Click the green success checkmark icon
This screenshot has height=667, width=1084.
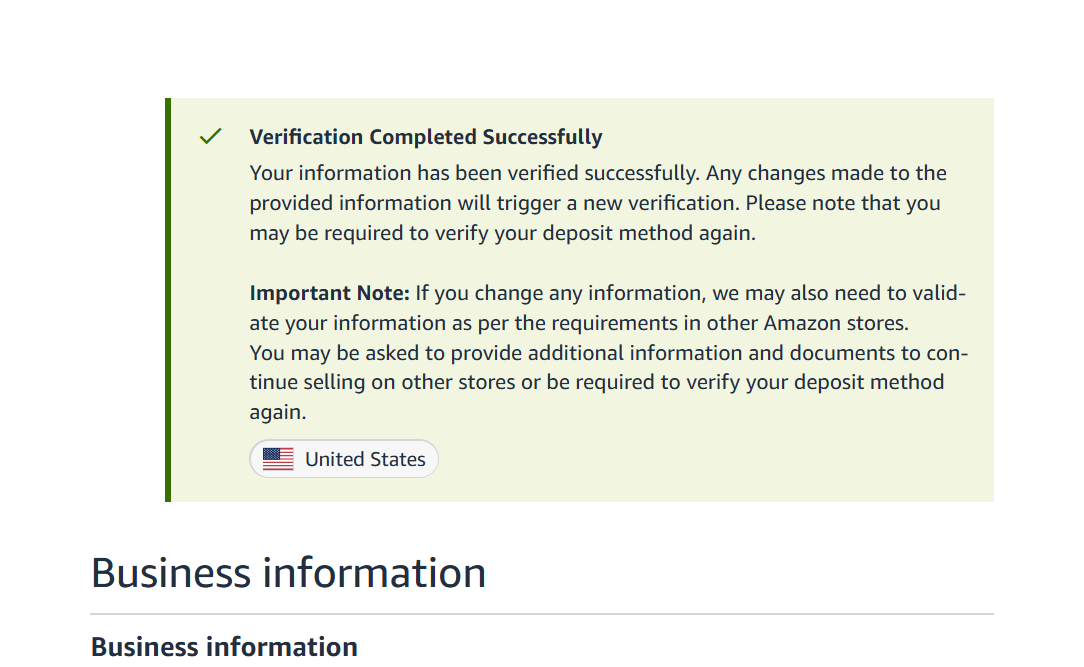coord(210,136)
